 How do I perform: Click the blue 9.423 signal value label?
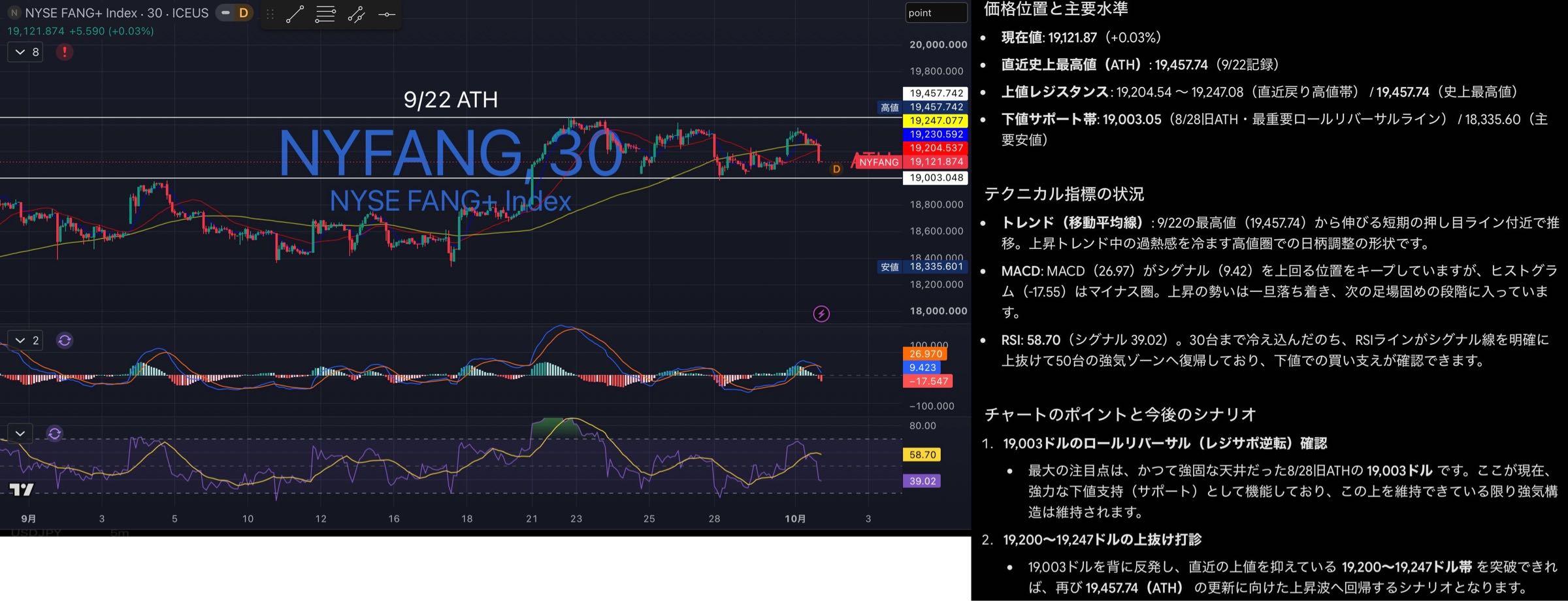(921, 368)
